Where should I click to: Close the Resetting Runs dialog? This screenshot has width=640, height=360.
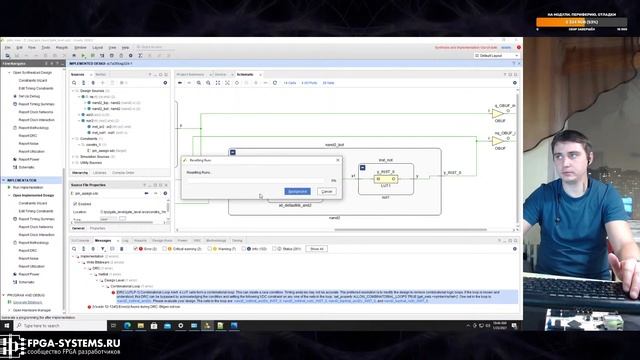point(338,160)
